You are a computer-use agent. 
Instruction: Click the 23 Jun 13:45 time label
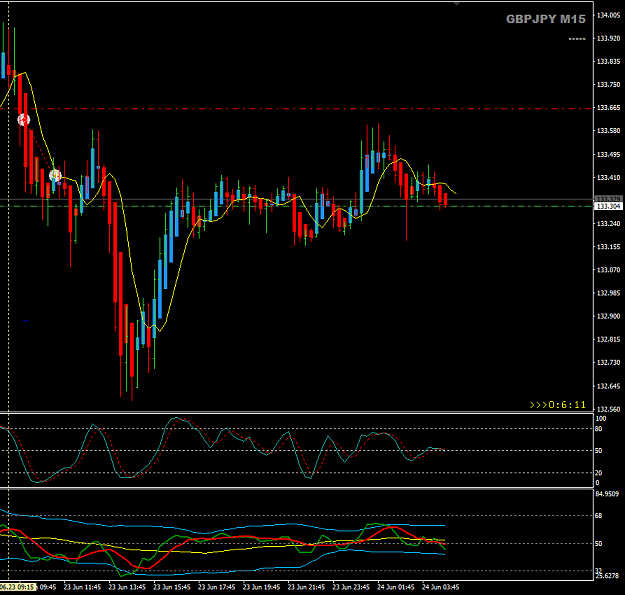click(127, 587)
